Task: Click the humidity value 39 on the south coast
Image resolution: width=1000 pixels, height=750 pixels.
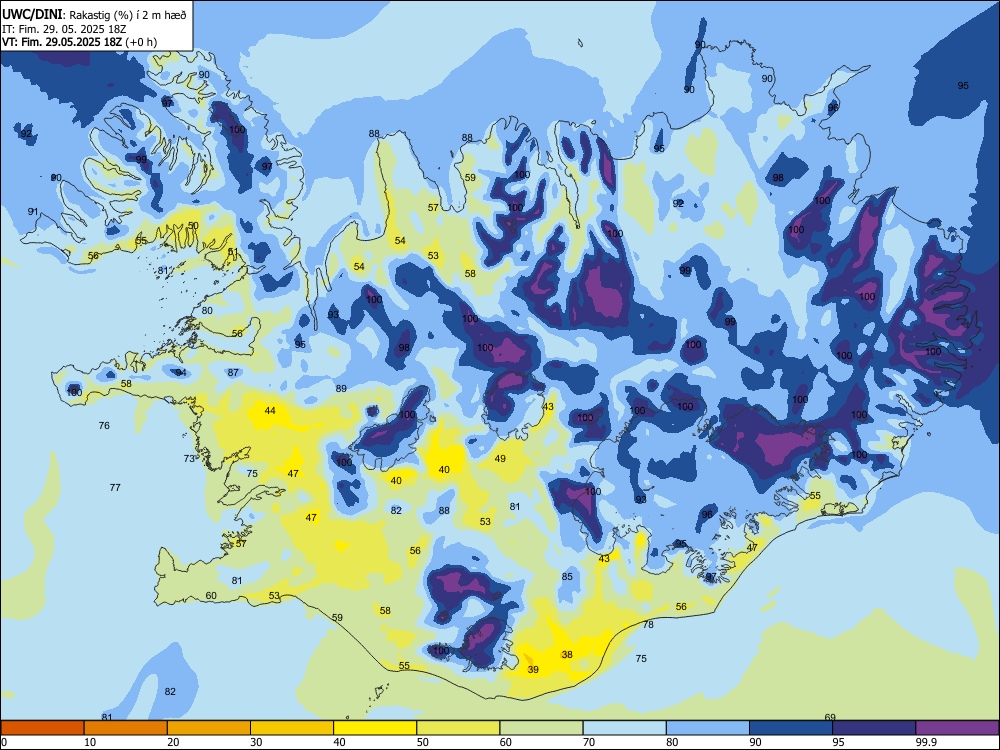Action: pos(533,669)
